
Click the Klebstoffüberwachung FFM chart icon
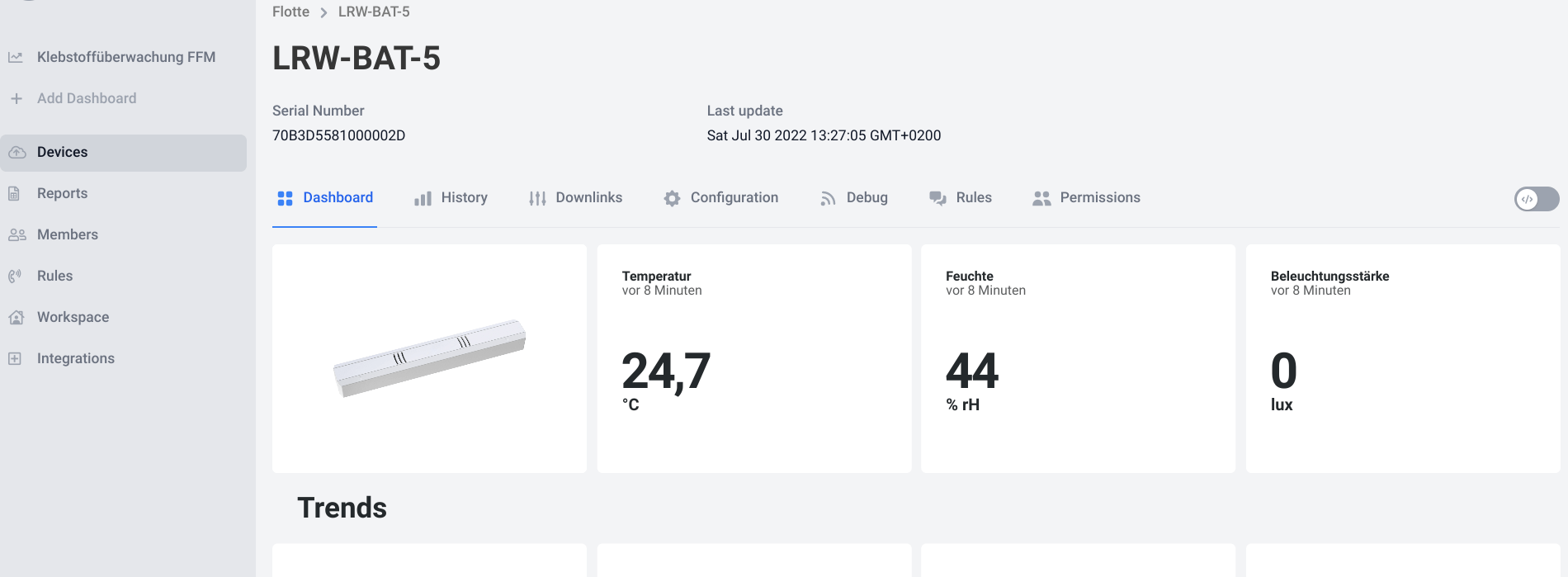coord(16,58)
